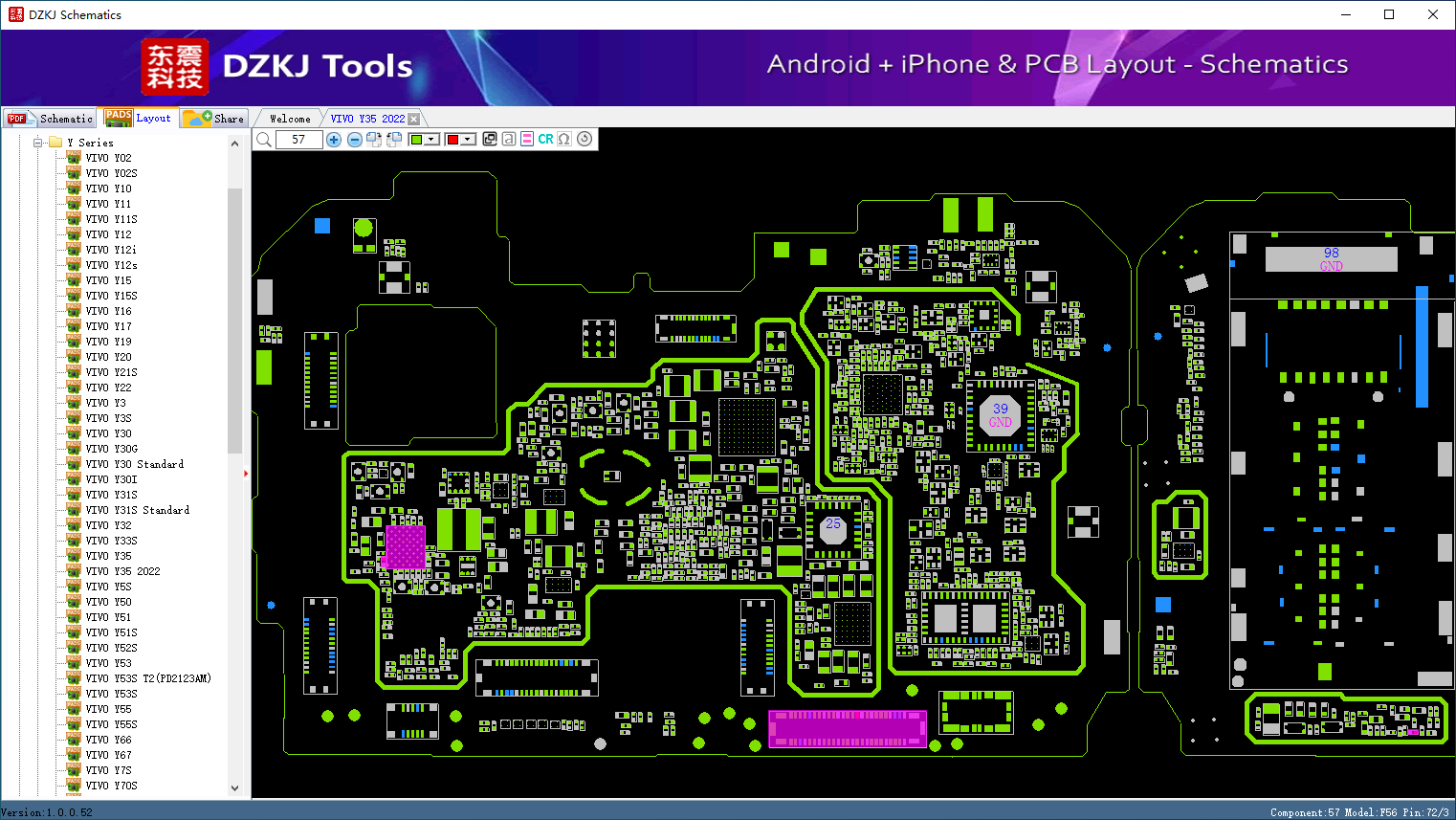1456x820 pixels.
Task: Switch to the Layout tab
Action: click(x=139, y=118)
